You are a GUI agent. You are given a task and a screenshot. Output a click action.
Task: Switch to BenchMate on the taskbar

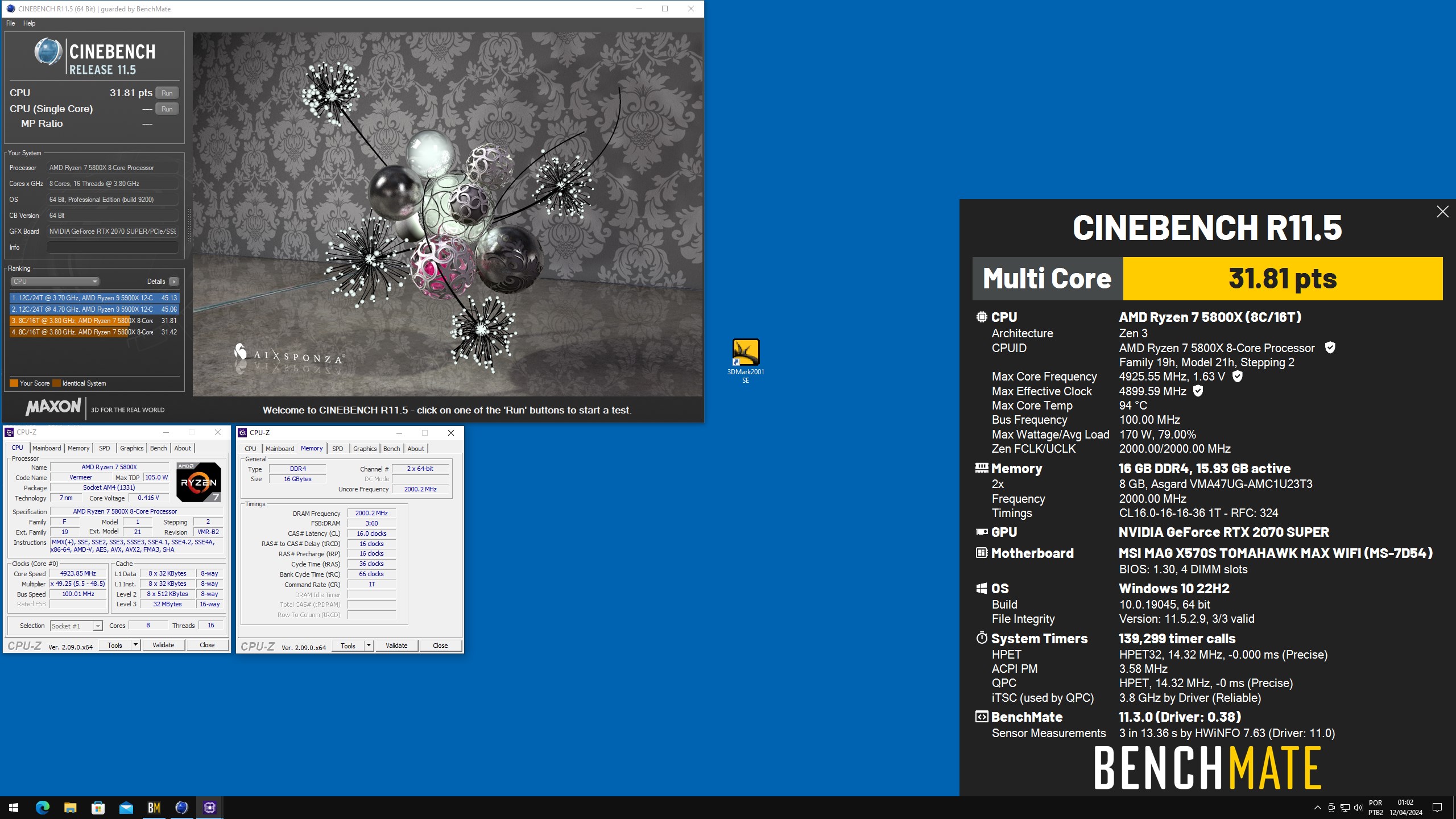pos(154,808)
